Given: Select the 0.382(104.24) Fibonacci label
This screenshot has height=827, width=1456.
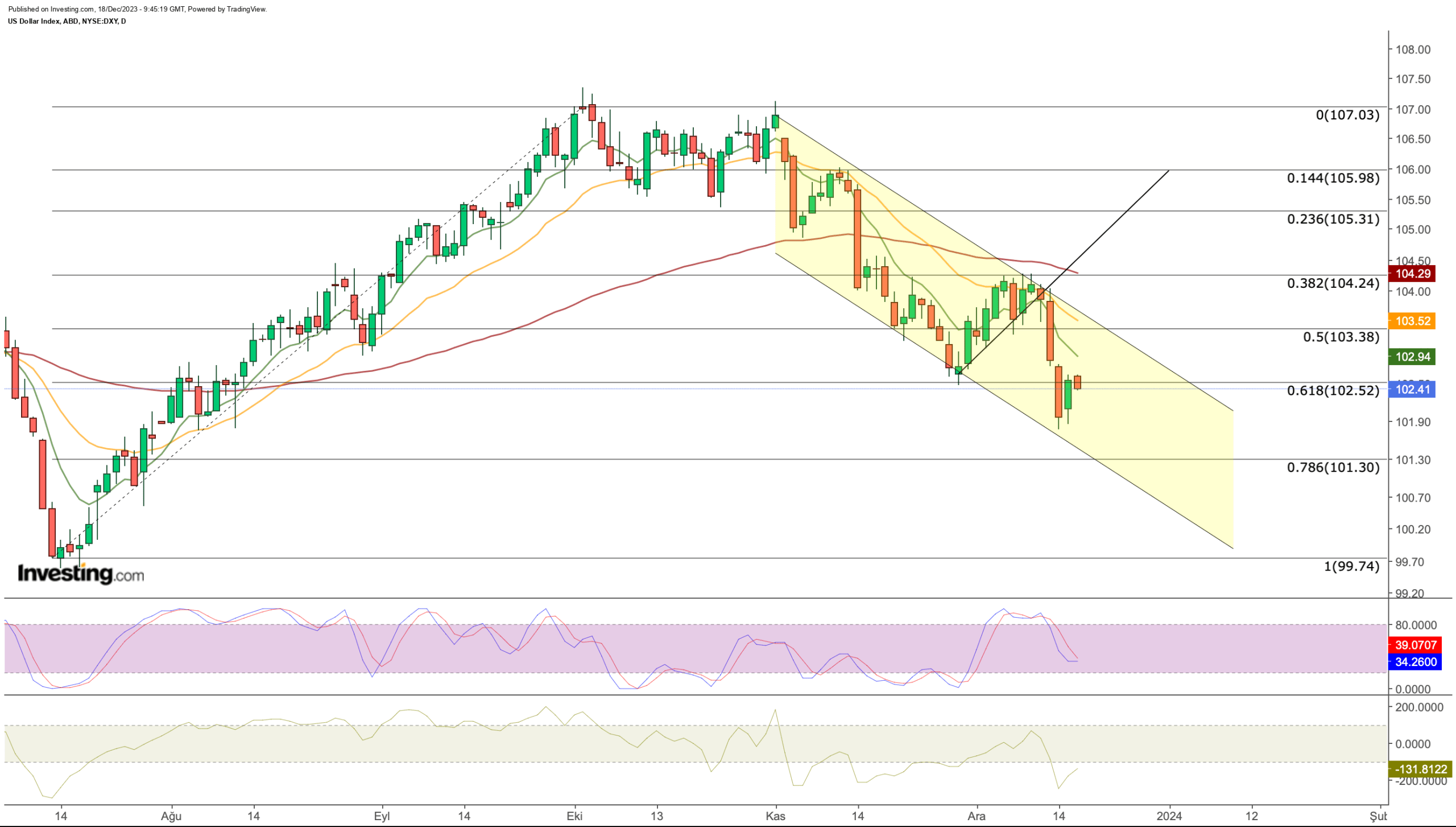Looking at the screenshot, I should click(1333, 283).
